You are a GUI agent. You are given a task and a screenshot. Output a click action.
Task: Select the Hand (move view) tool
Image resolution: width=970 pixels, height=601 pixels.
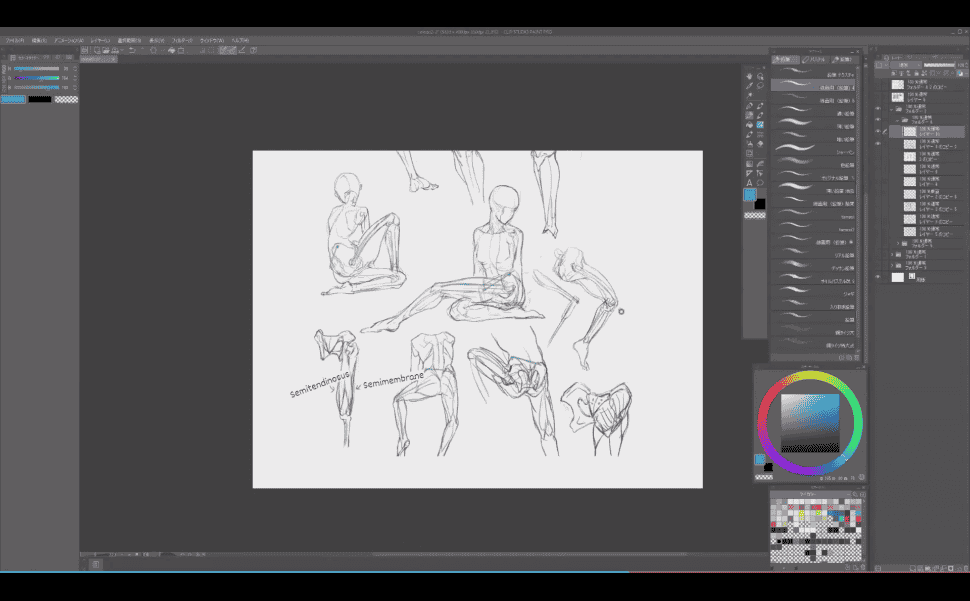[x=749, y=76]
